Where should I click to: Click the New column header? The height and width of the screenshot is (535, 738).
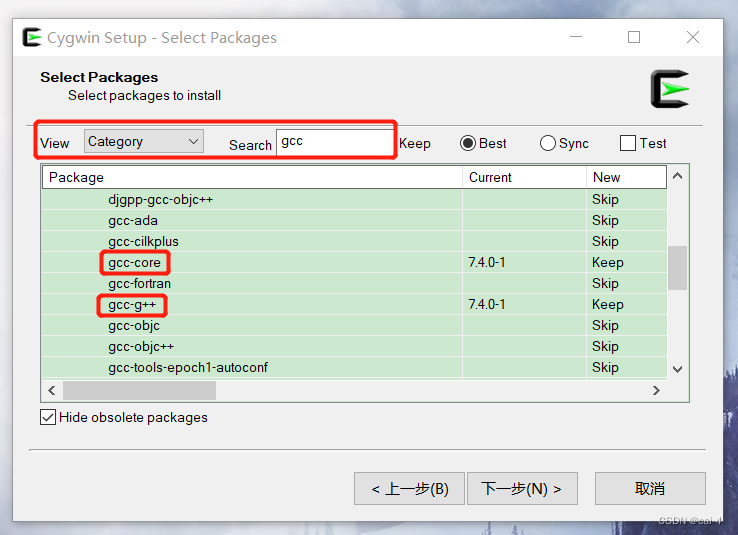tap(626, 177)
